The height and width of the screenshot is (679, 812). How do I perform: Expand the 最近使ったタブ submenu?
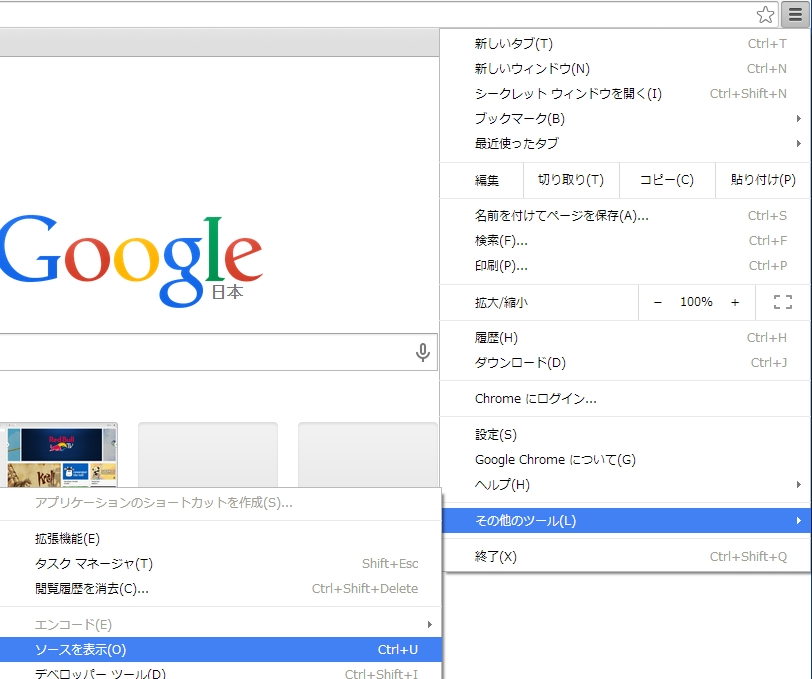click(626, 143)
